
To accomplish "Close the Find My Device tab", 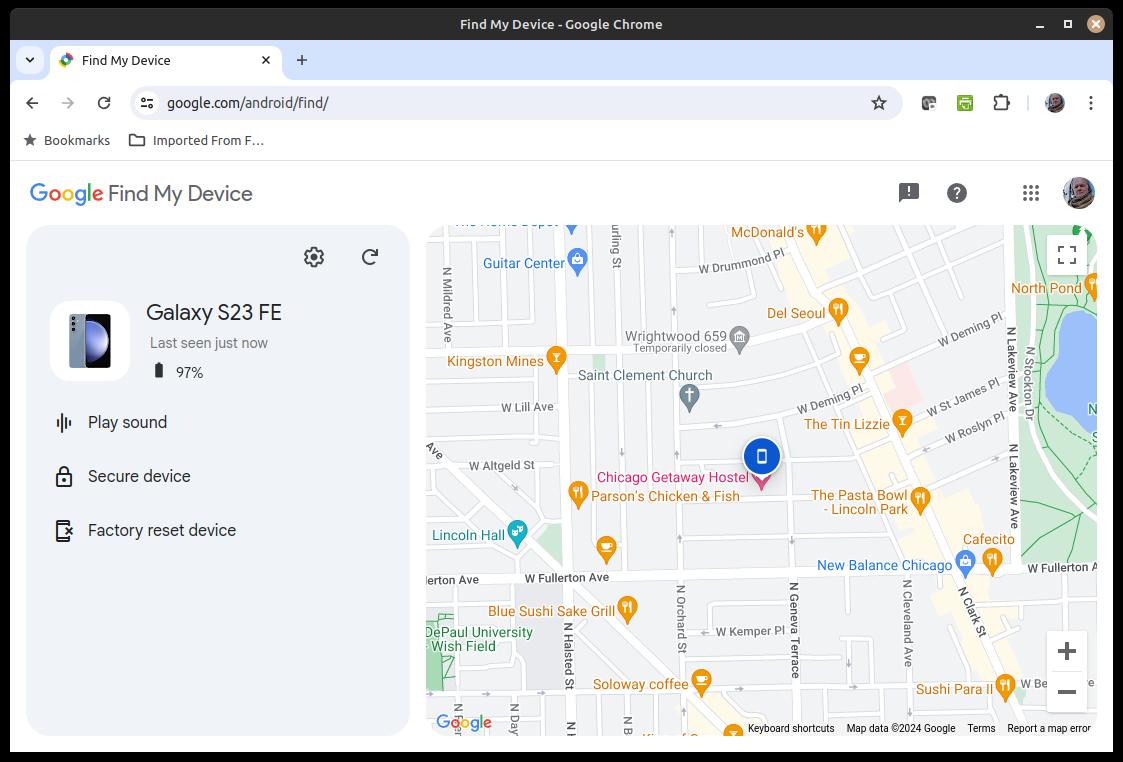I will tap(266, 60).
